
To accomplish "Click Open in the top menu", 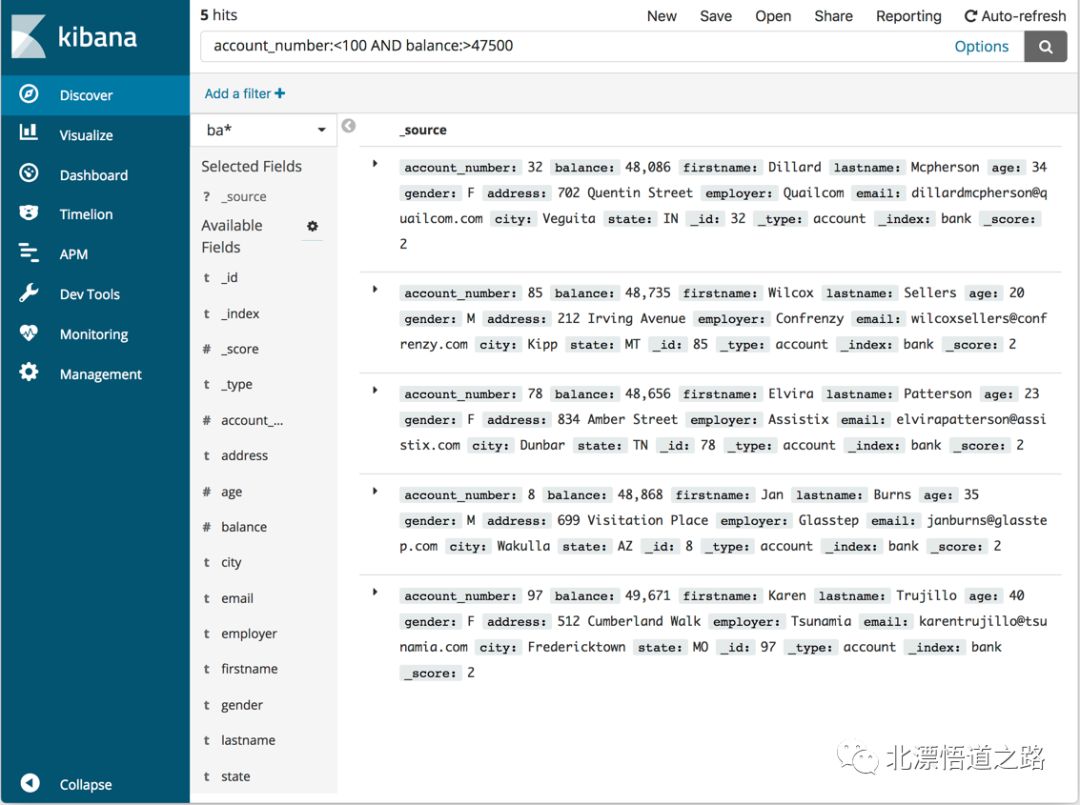I will [x=773, y=16].
